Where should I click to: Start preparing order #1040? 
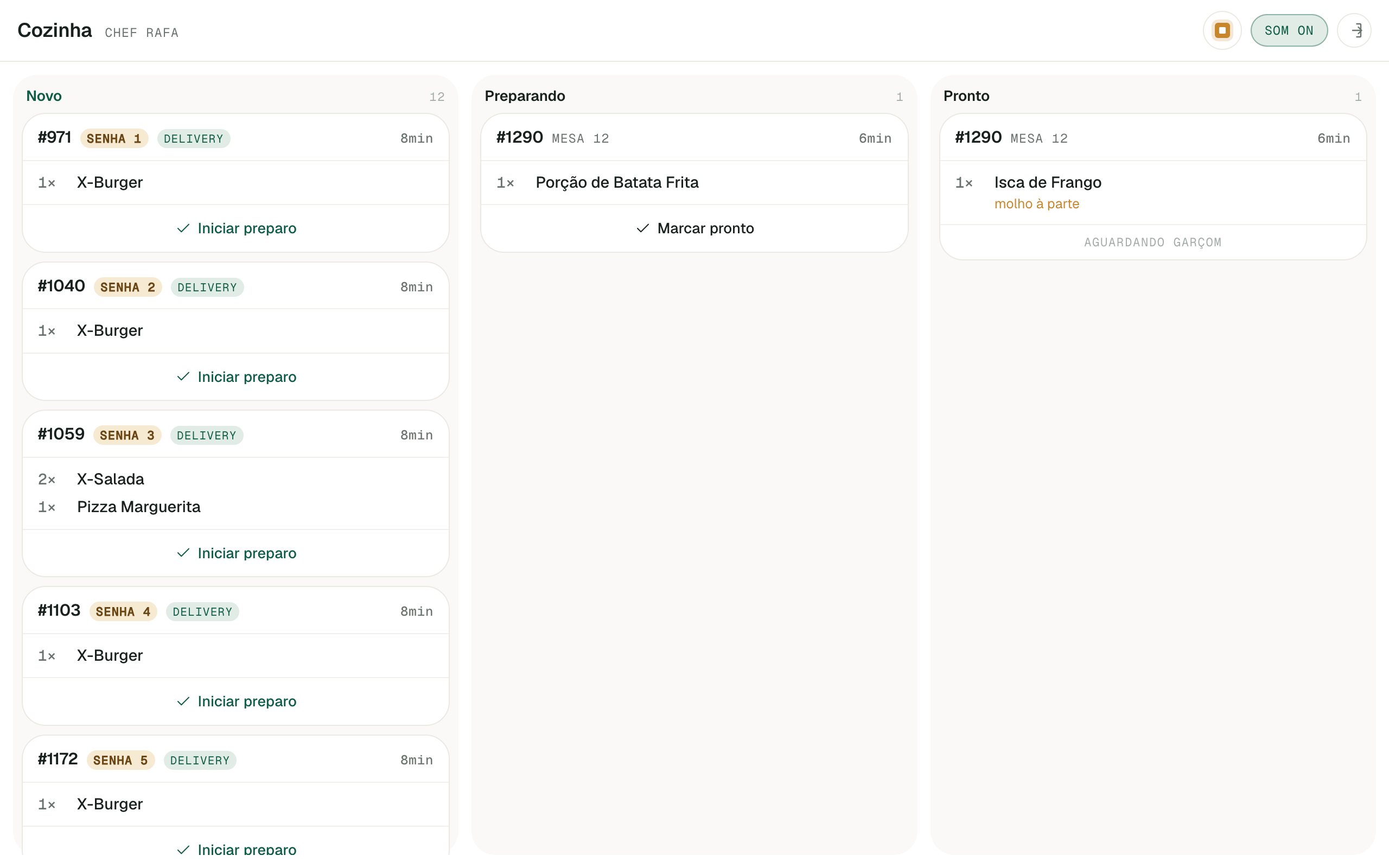point(236,376)
